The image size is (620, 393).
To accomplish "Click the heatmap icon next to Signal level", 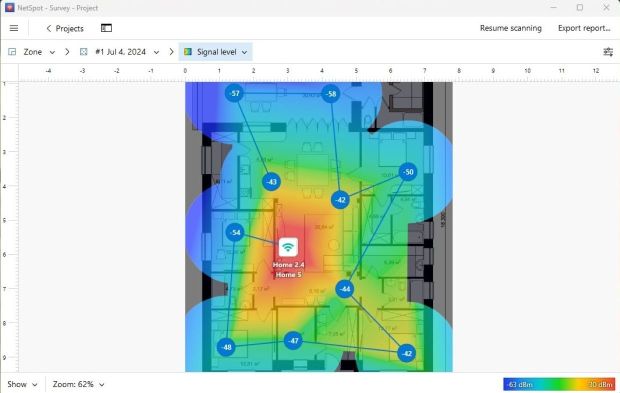I will click(x=188, y=52).
